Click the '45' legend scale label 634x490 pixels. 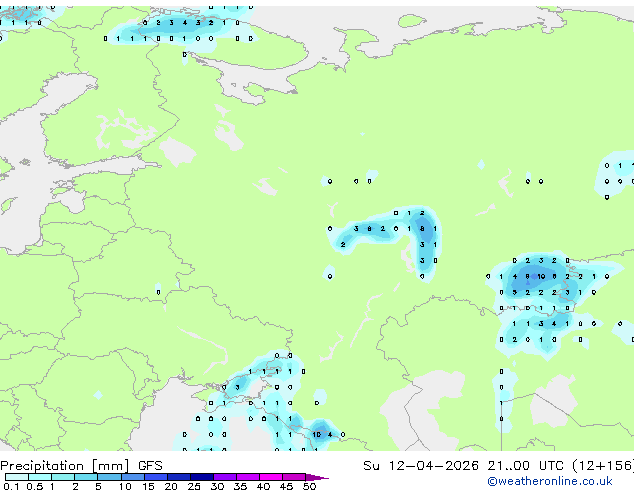(286, 486)
